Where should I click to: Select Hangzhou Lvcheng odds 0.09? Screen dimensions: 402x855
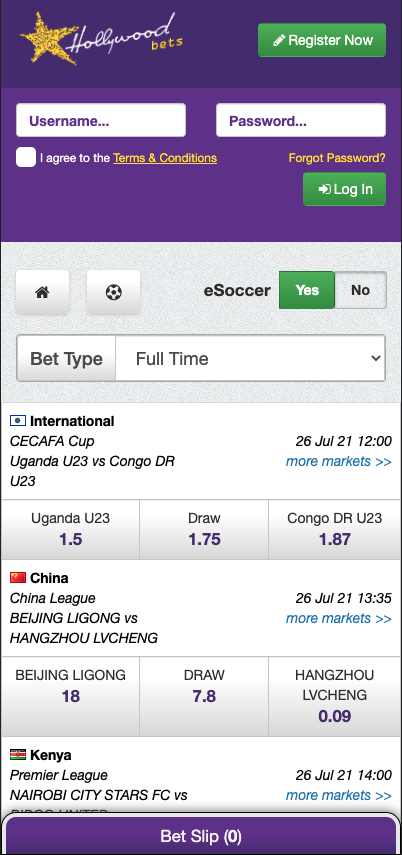point(334,696)
